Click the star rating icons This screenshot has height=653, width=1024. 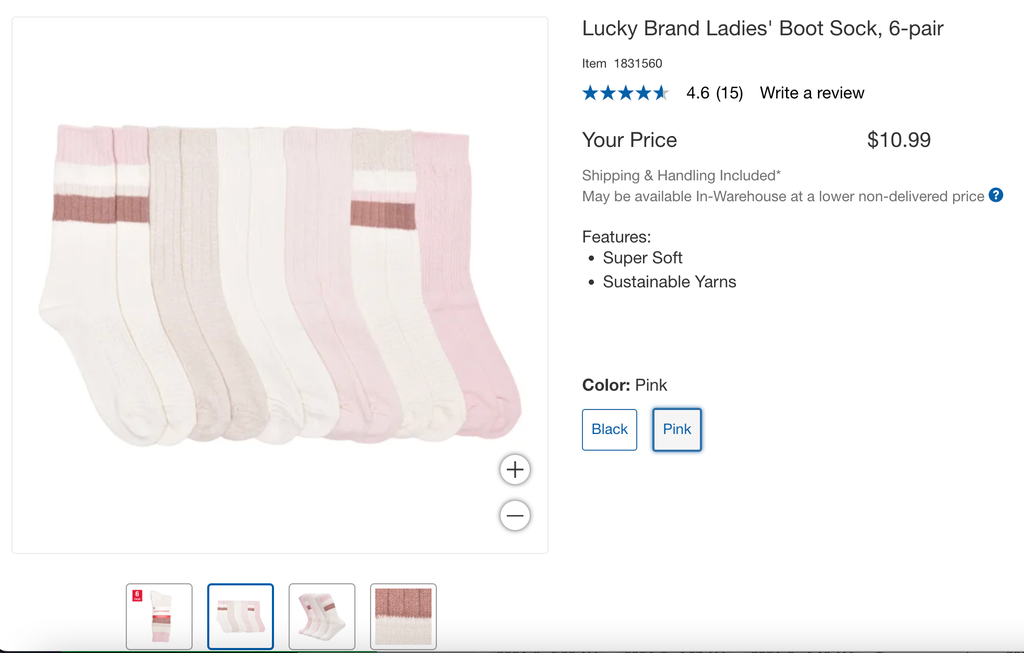click(626, 93)
